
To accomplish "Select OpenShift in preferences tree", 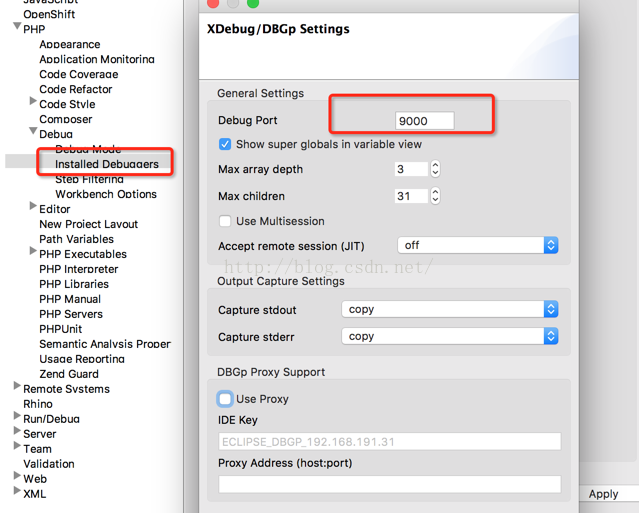I will (49, 14).
